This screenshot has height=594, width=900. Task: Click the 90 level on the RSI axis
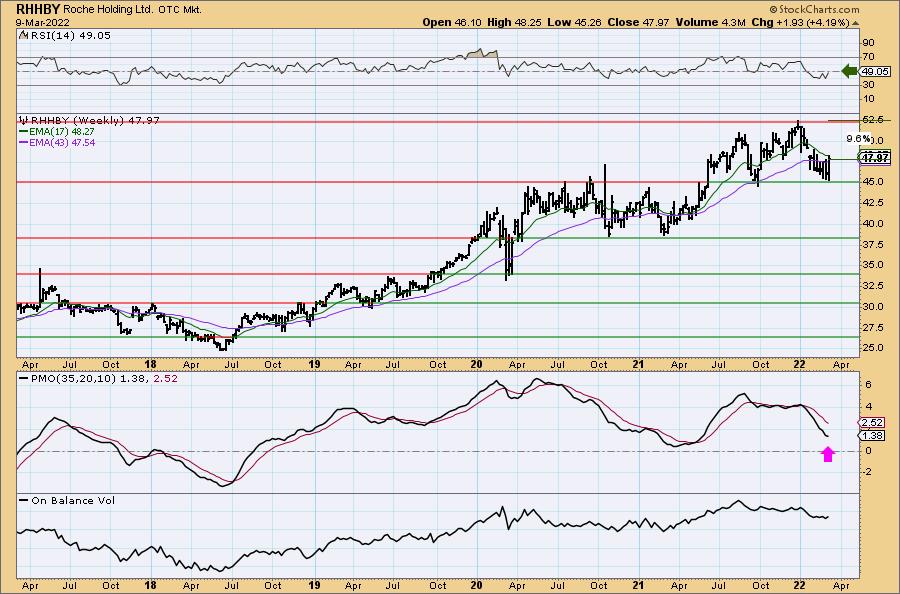tap(868, 43)
